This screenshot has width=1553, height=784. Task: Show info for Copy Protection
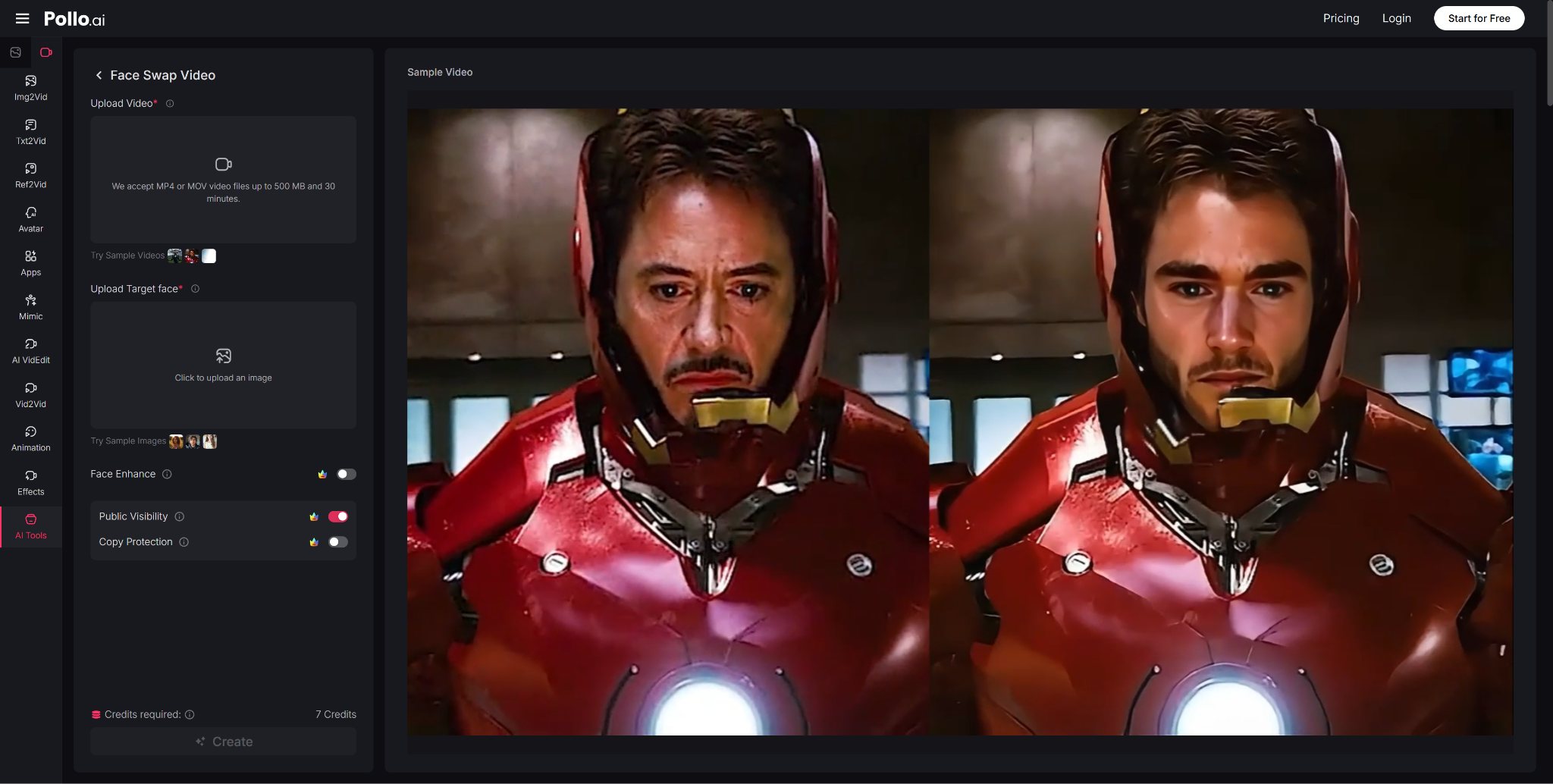coord(184,542)
